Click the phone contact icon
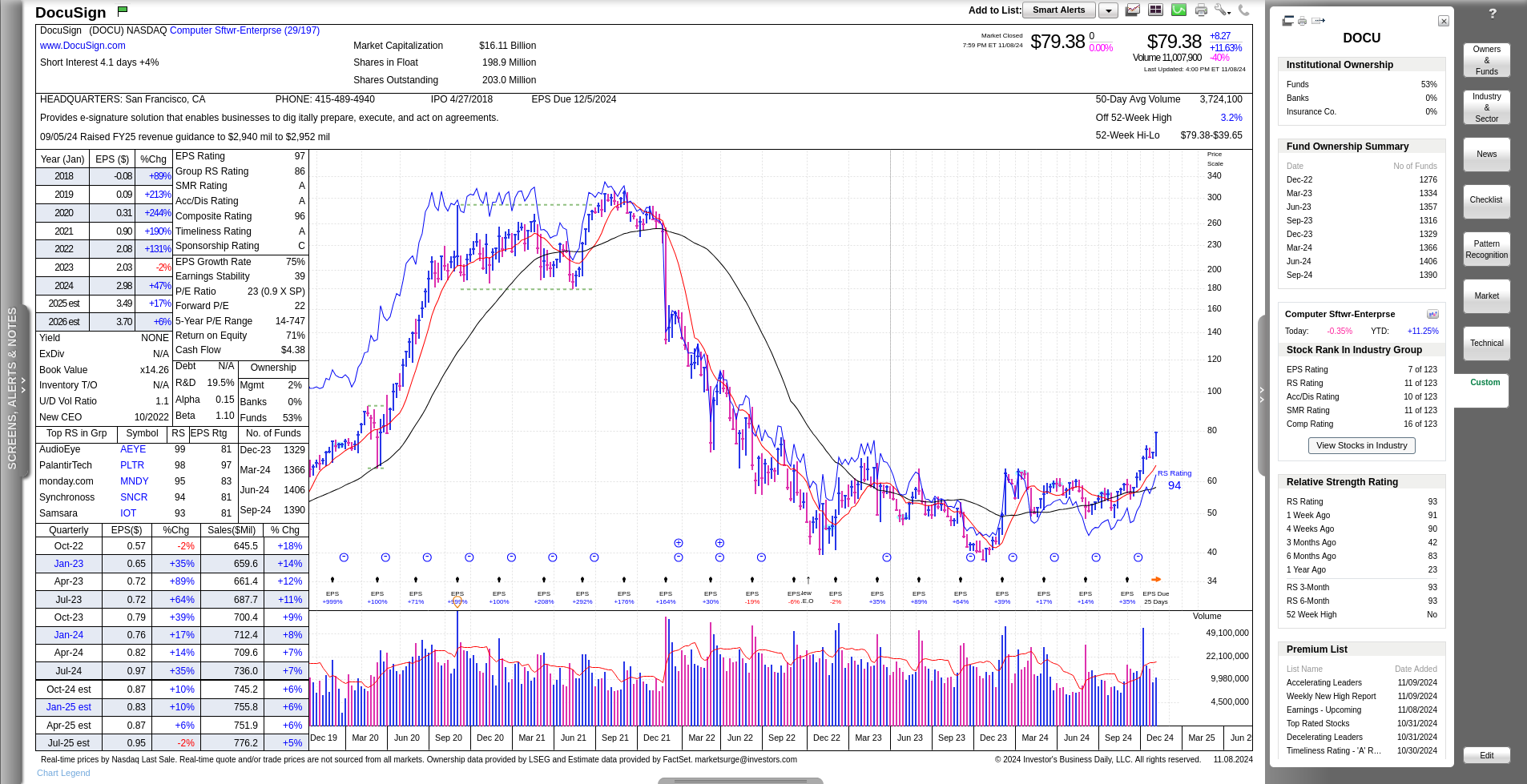 pyautogui.click(x=1243, y=10)
